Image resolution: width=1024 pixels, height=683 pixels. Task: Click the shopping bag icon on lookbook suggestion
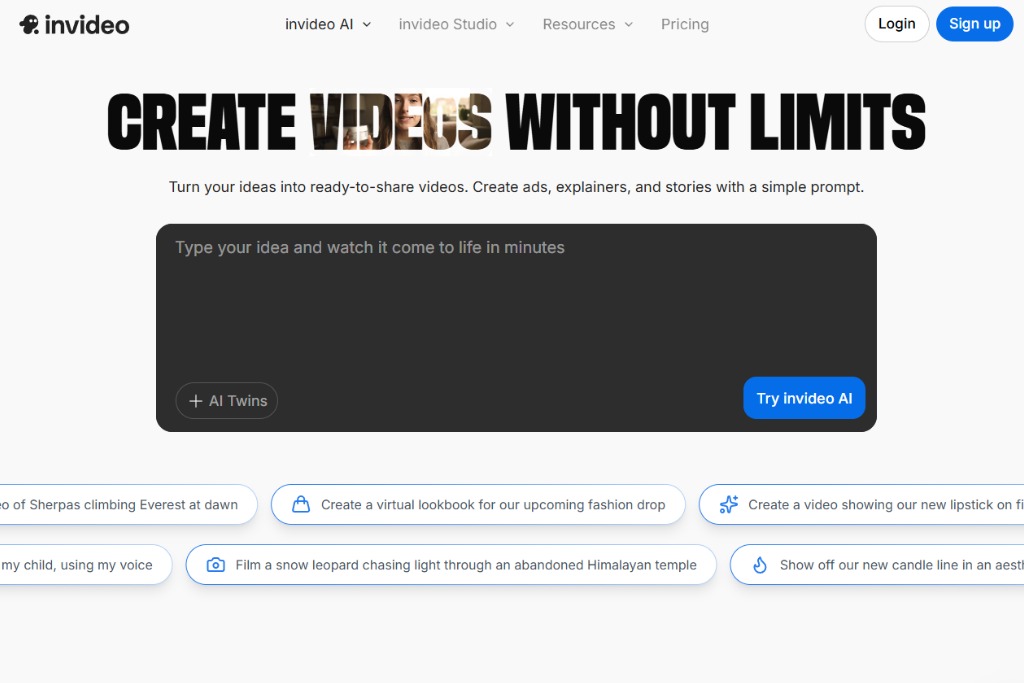(x=301, y=505)
